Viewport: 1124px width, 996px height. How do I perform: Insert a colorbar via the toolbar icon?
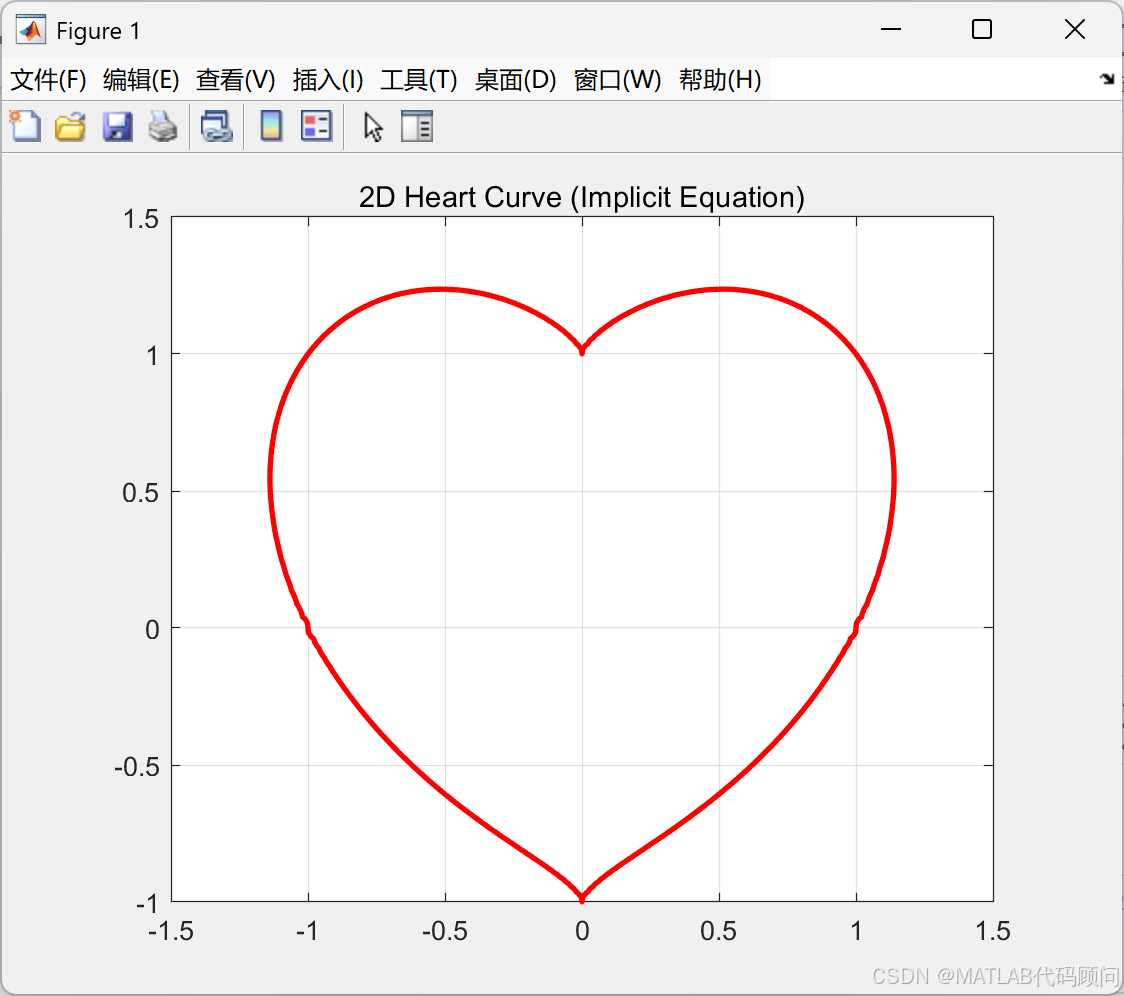pyautogui.click(x=271, y=127)
